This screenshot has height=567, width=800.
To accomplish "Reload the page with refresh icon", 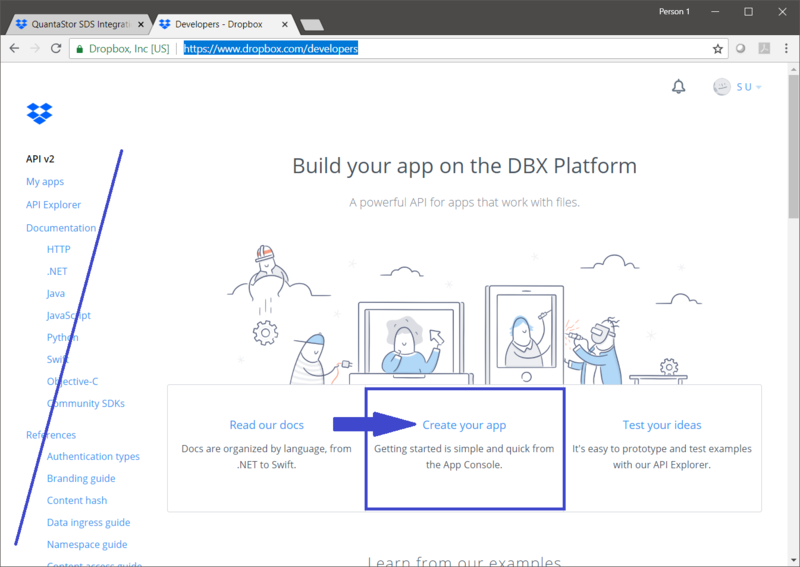I will 56,48.
